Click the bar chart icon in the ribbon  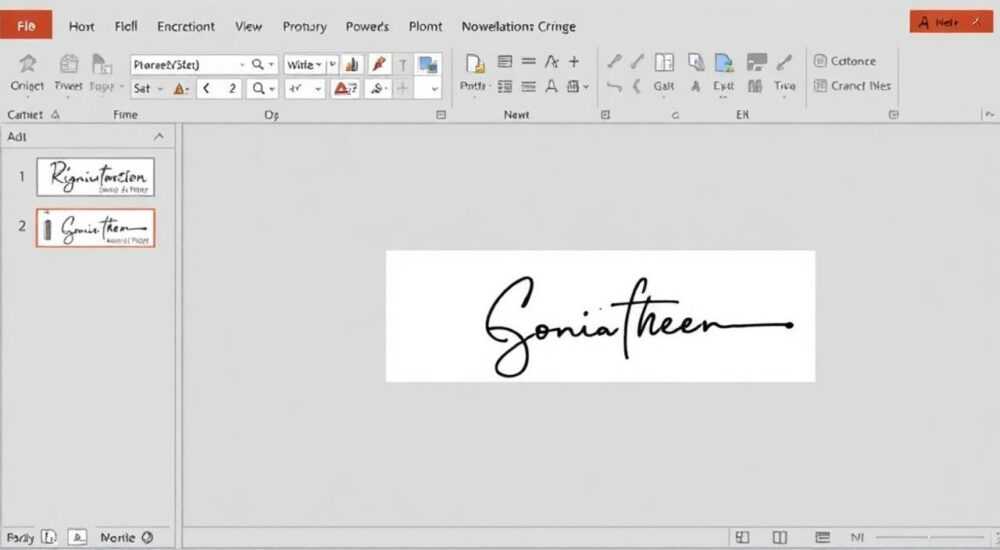point(351,64)
